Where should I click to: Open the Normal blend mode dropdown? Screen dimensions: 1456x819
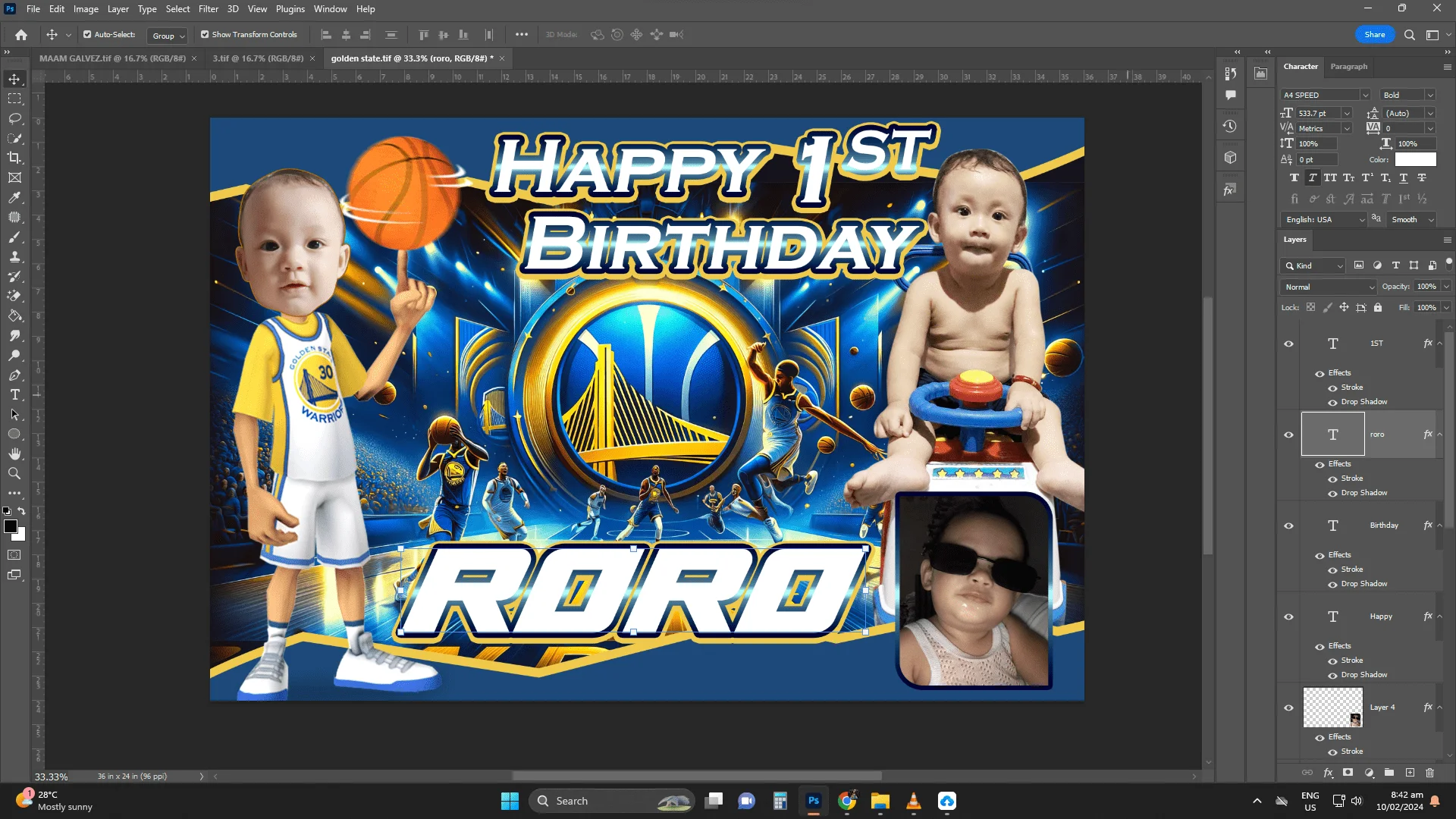(x=1328, y=287)
